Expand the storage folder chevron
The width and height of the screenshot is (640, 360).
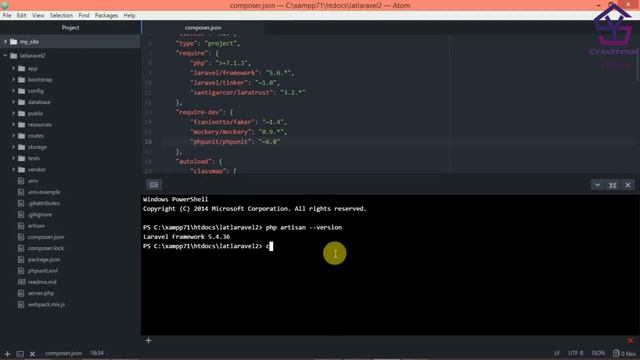pos(13,147)
